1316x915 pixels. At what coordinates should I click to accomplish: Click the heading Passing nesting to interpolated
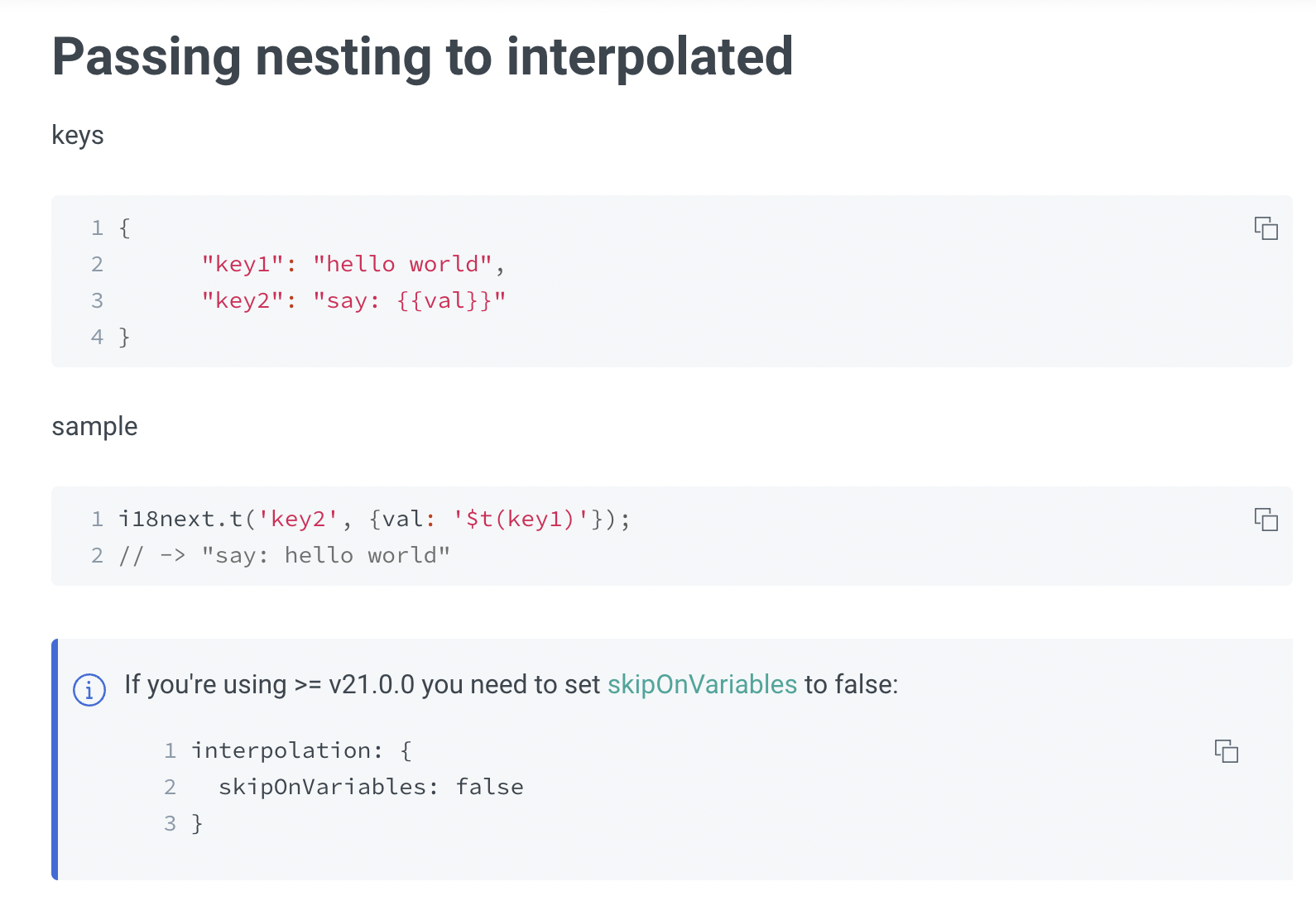click(x=422, y=56)
